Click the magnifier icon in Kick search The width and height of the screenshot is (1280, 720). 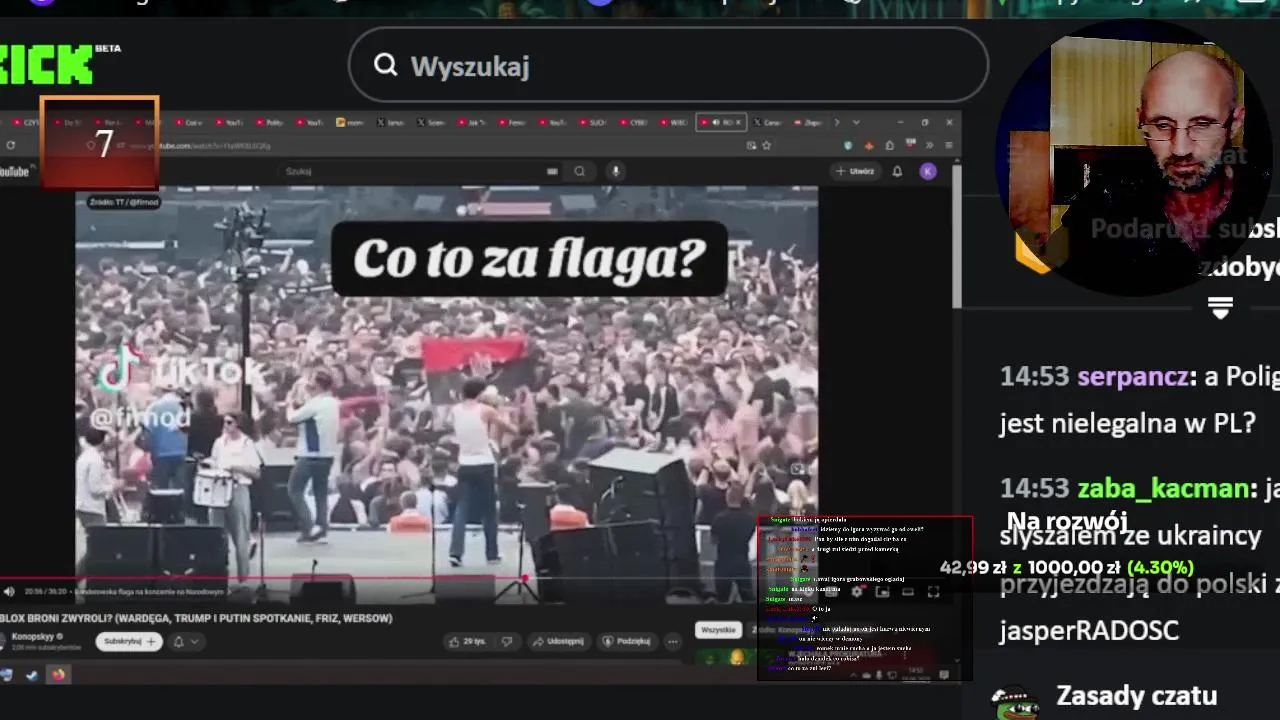tap(385, 65)
